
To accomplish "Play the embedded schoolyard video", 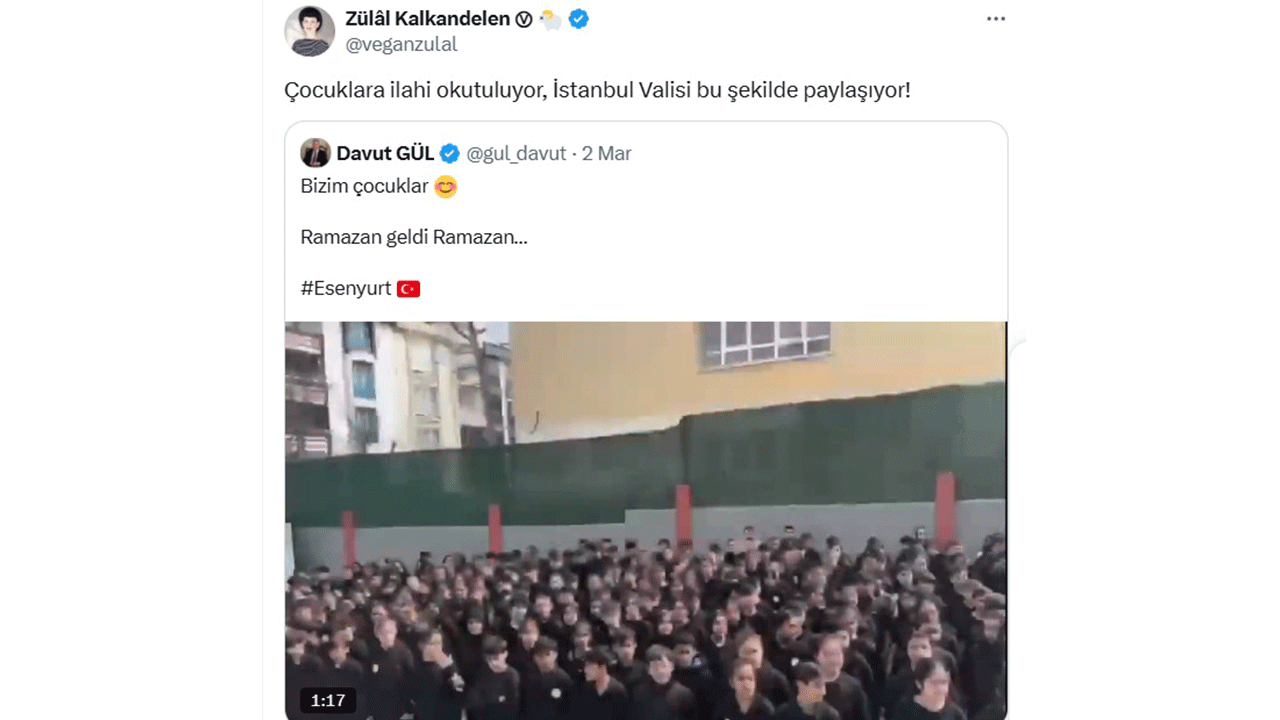I will coord(646,520).
